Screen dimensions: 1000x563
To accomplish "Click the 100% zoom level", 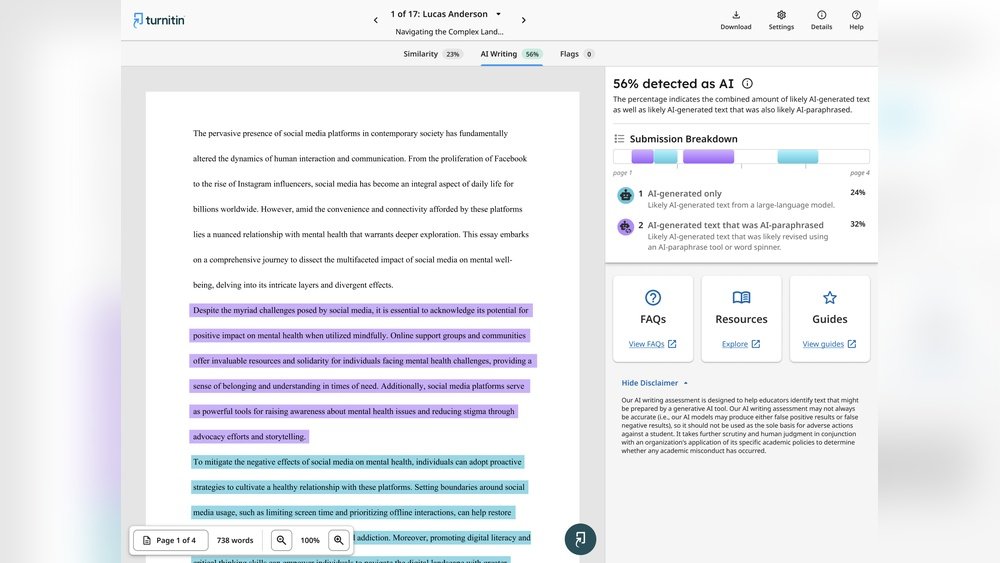I will [x=310, y=541].
